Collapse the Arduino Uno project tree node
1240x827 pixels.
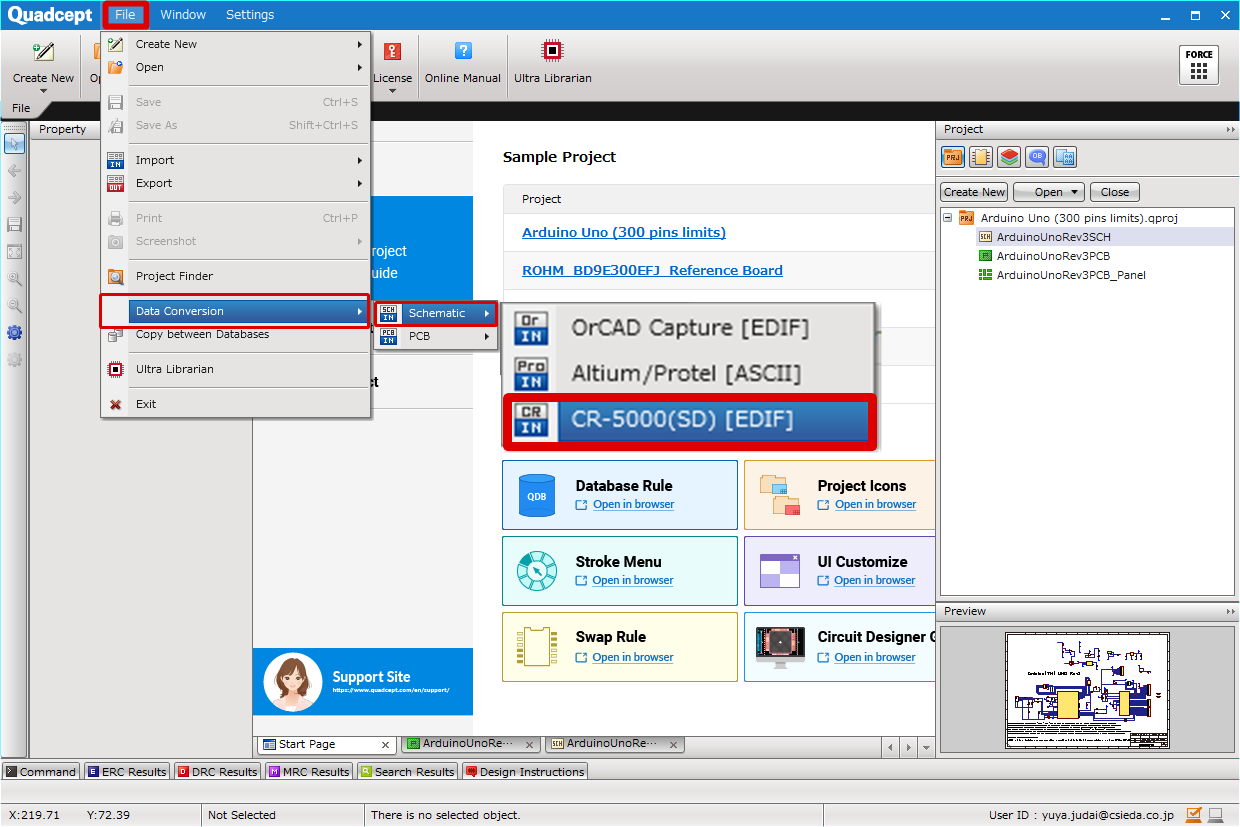click(948, 218)
